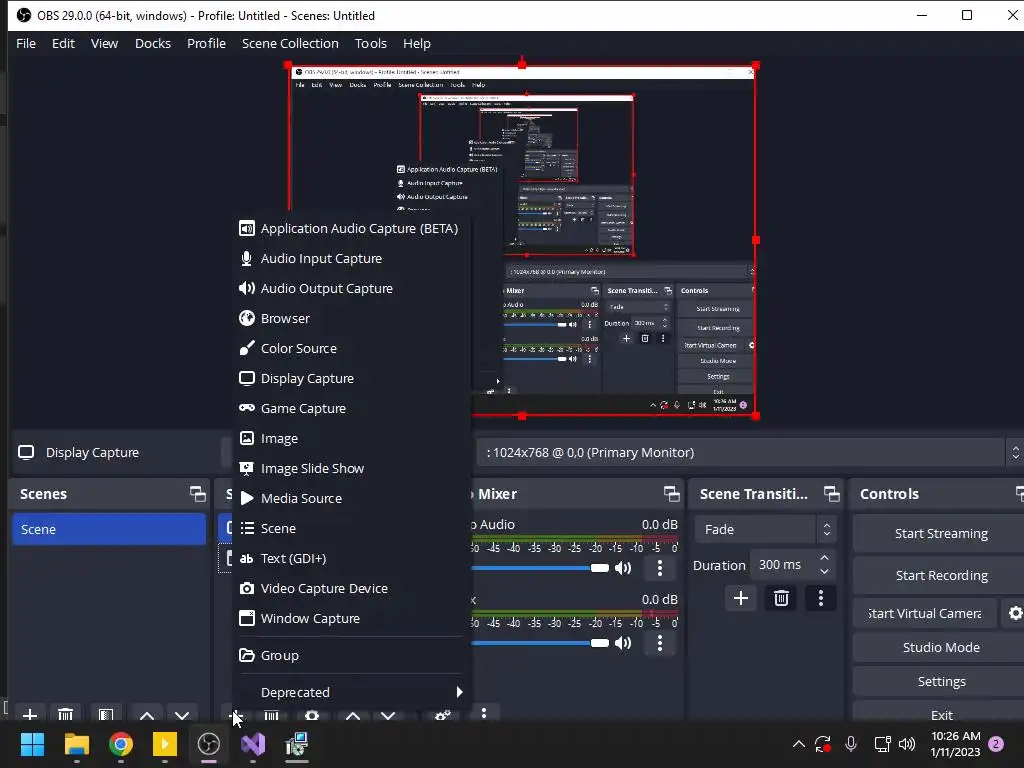The height and width of the screenshot is (768, 1024).
Task: Move scene down in Scenes list
Action: tap(182, 715)
